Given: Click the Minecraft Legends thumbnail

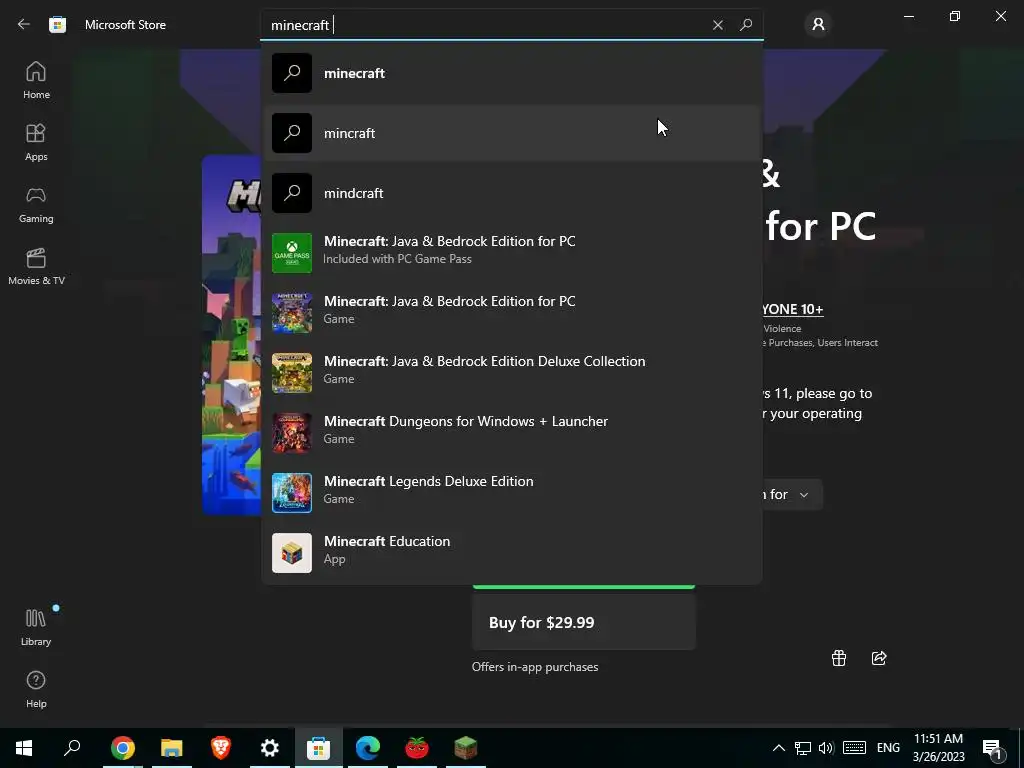Looking at the screenshot, I should 292,493.
